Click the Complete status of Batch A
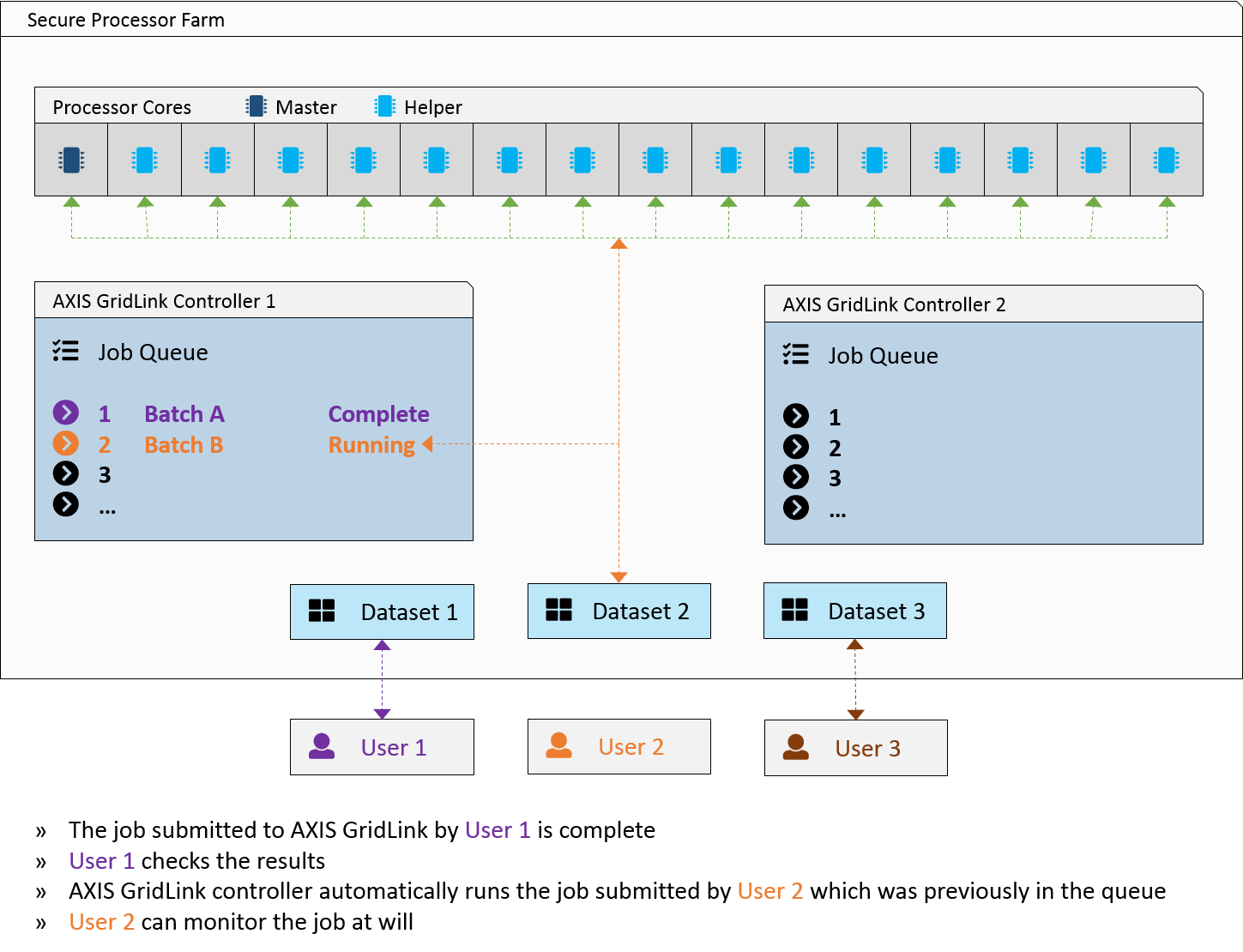Viewport: 1243px width, 952px height. (378, 414)
